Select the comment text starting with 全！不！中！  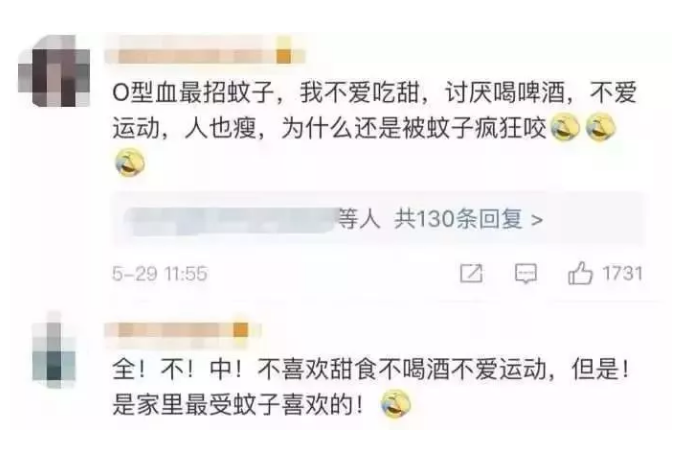[371, 388]
